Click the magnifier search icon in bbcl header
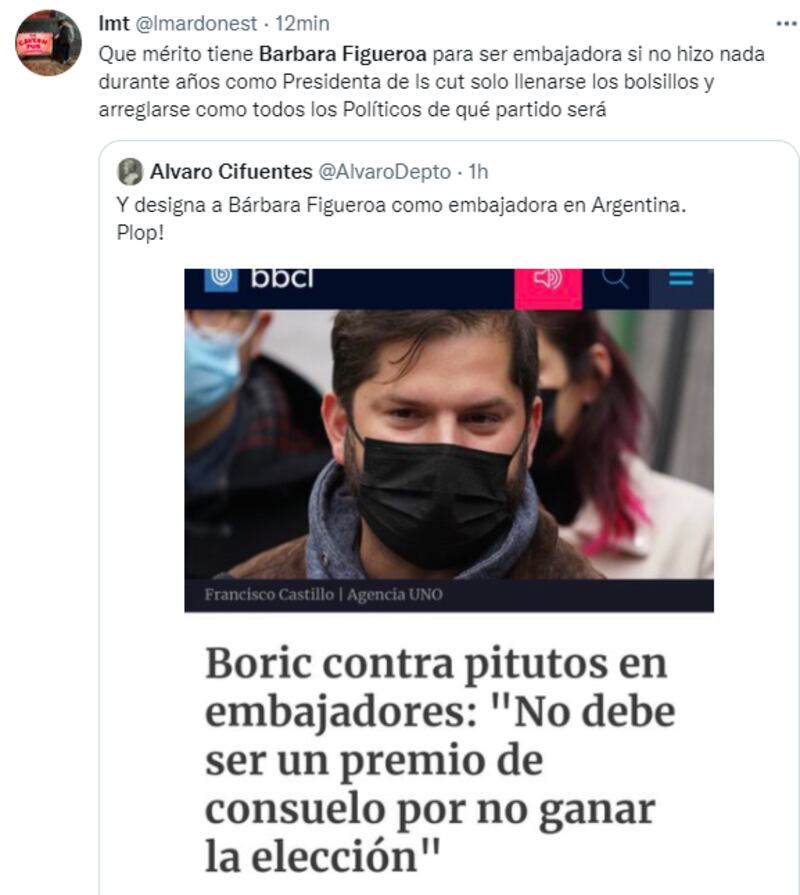 click(x=615, y=278)
